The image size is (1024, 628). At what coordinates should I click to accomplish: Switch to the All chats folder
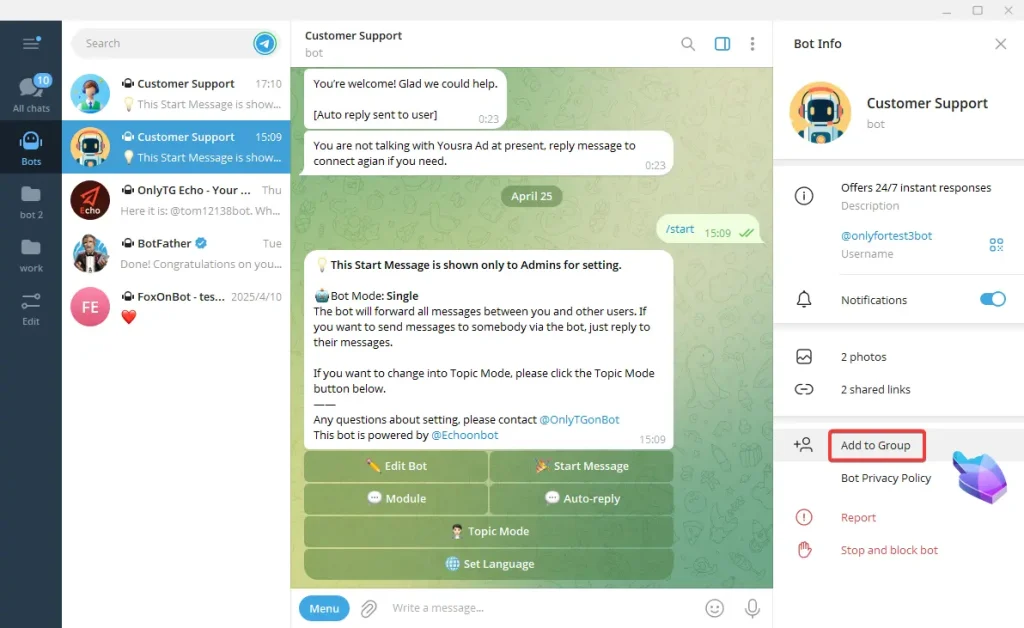pos(31,94)
